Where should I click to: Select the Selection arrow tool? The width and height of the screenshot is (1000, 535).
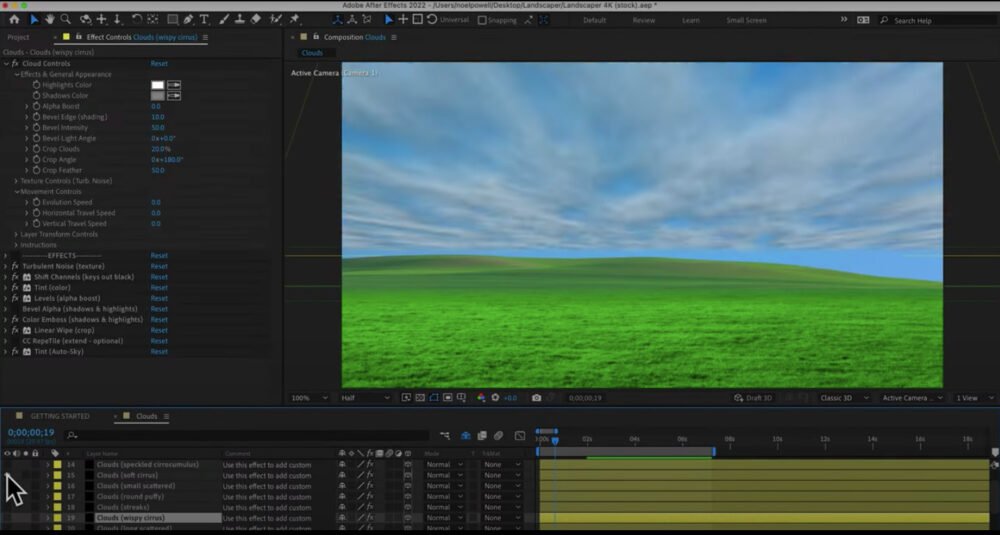click(34, 20)
